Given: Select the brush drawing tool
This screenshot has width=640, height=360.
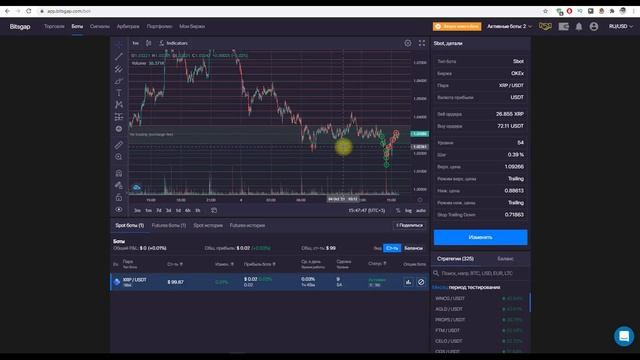Looking at the screenshot, I should pyautogui.click(x=119, y=81).
